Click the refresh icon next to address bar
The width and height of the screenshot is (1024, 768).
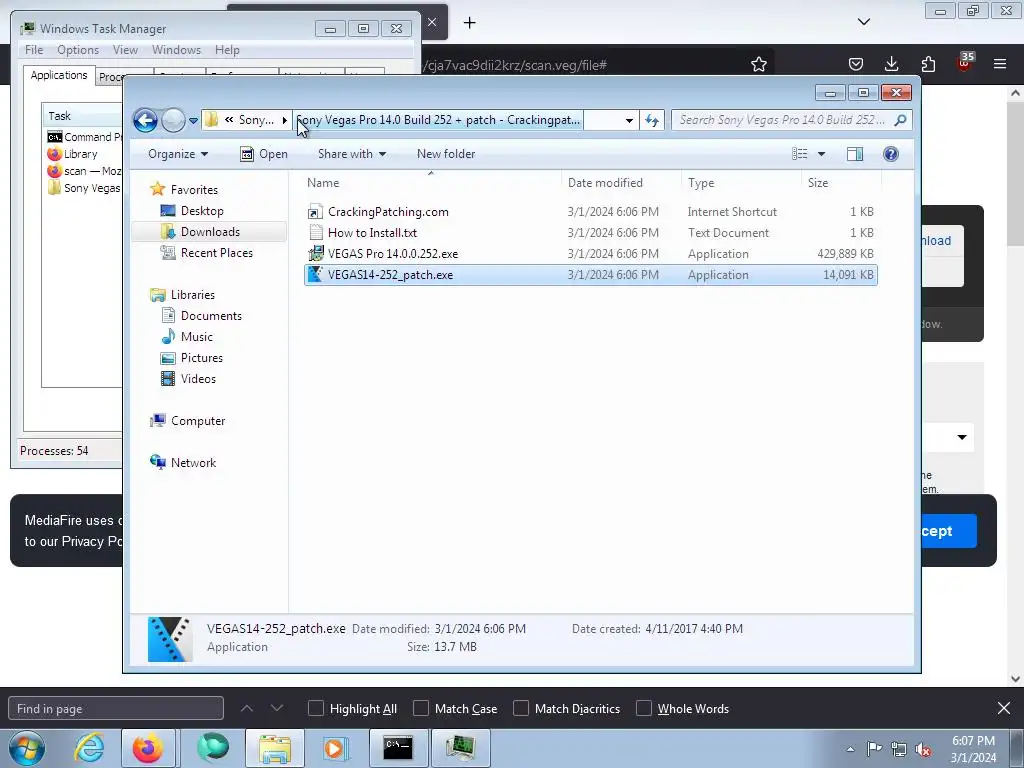[652, 120]
